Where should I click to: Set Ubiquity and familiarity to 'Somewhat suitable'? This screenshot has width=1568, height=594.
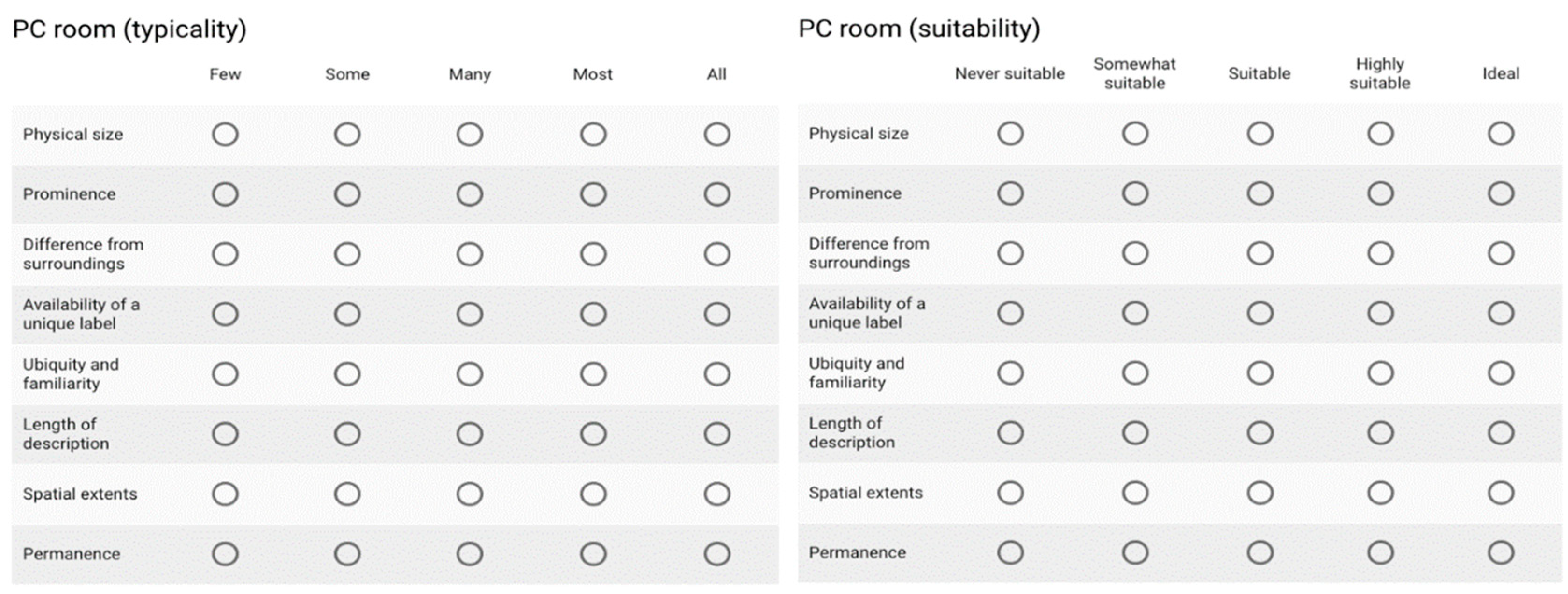[x=1135, y=373]
